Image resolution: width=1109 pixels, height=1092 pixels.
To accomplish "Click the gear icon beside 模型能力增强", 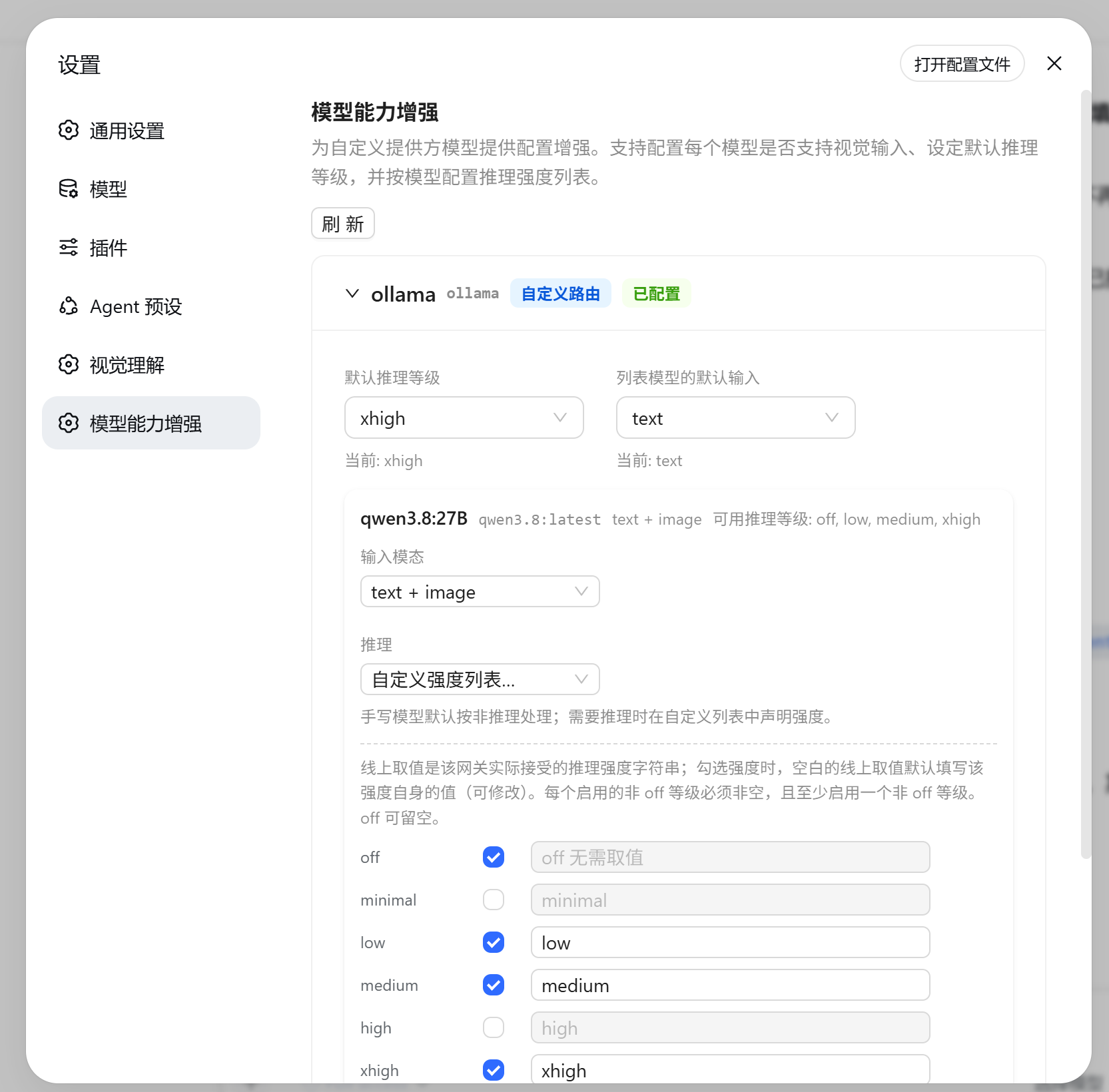I will (69, 423).
